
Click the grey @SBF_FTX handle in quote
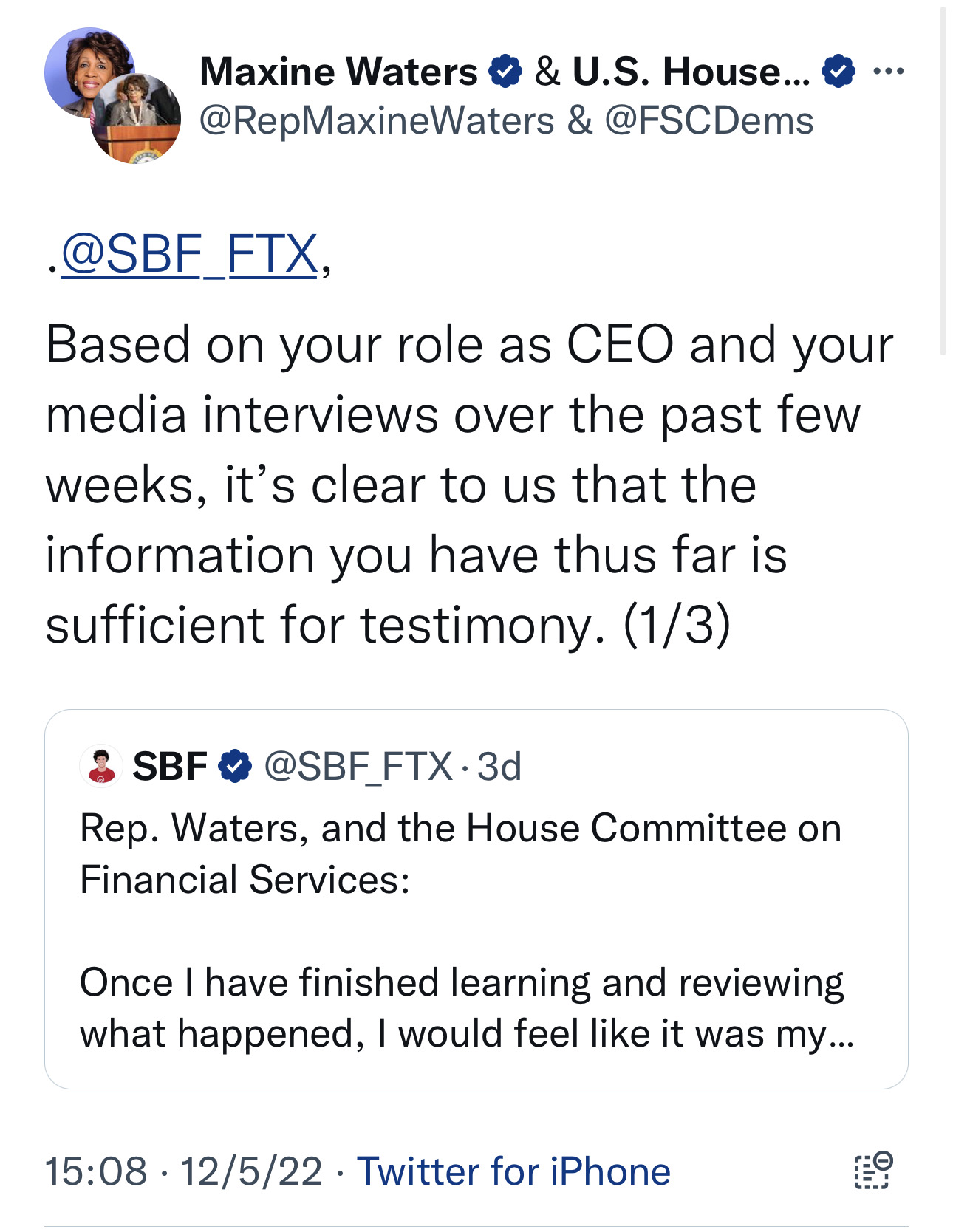click(358, 766)
